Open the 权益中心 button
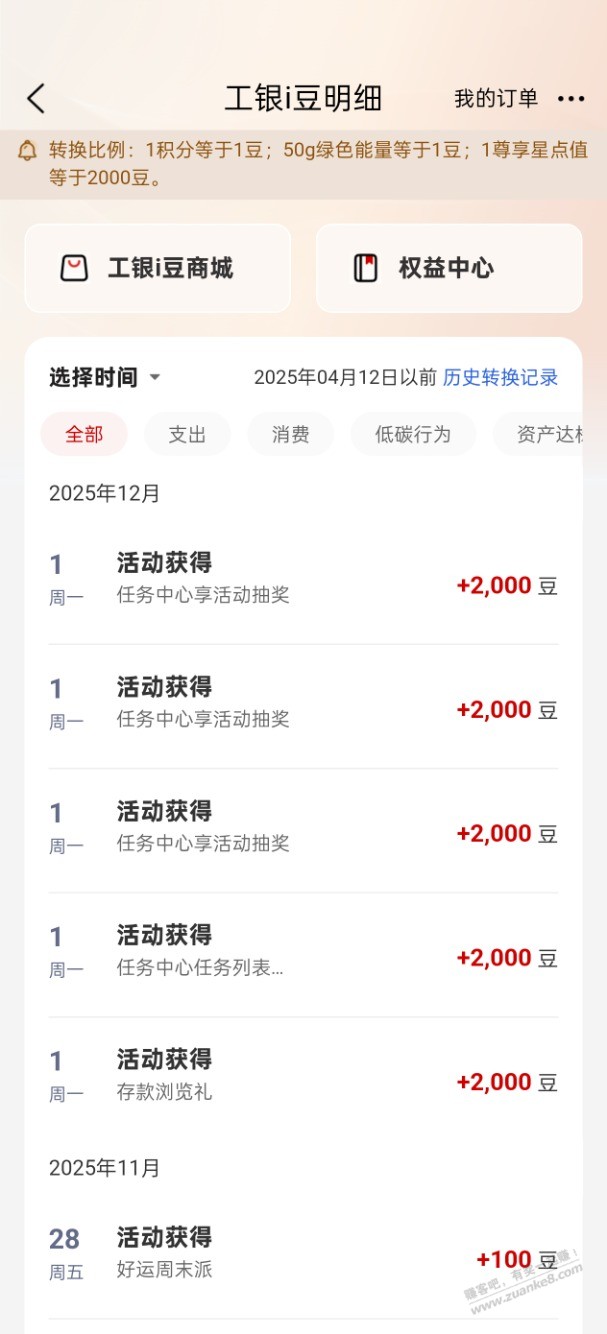Screen dimensions: 607x1334 (449, 268)
